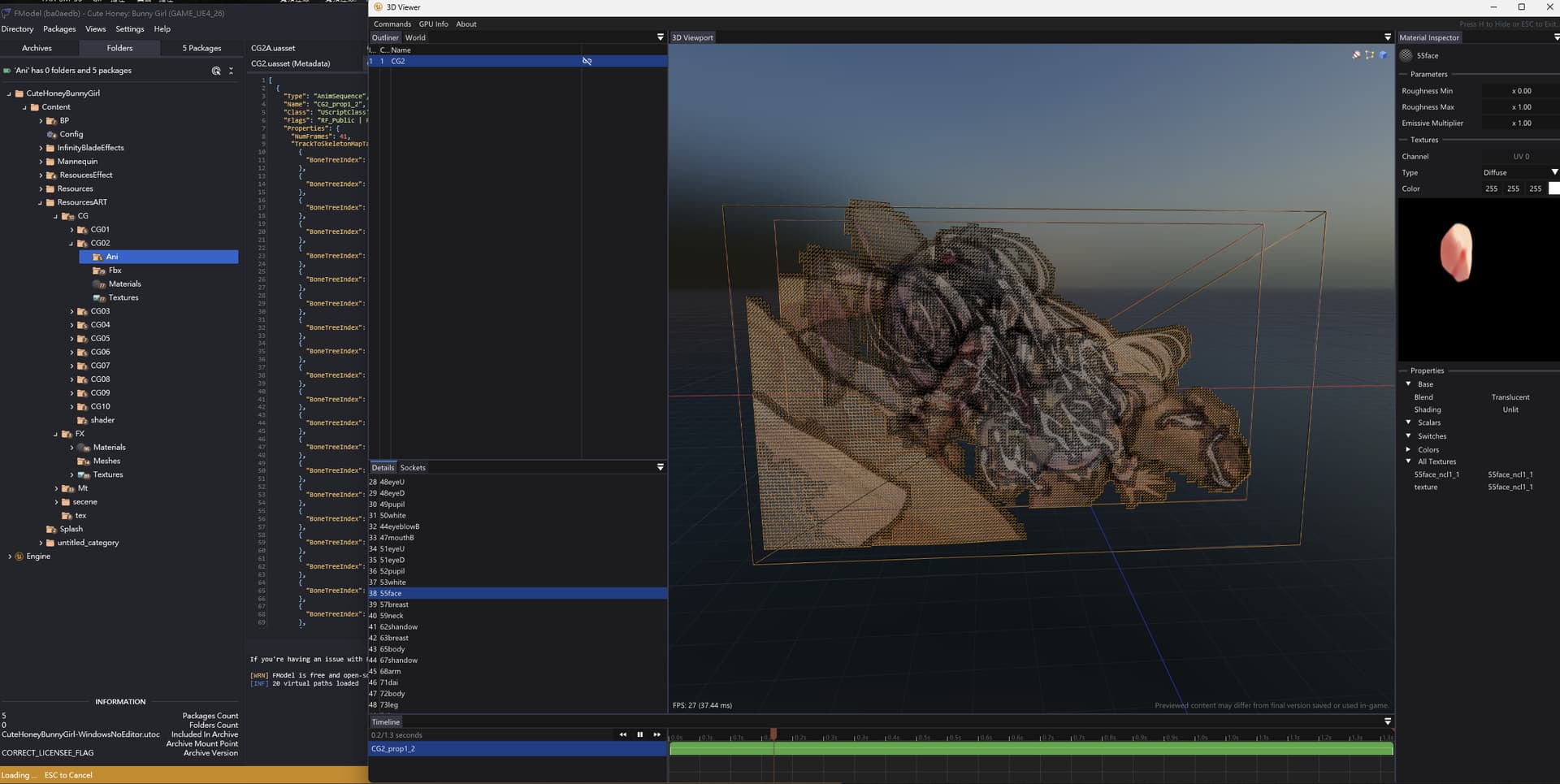
Task: Select the 44eyeblowB material row
Action: [x=518, y=526]
